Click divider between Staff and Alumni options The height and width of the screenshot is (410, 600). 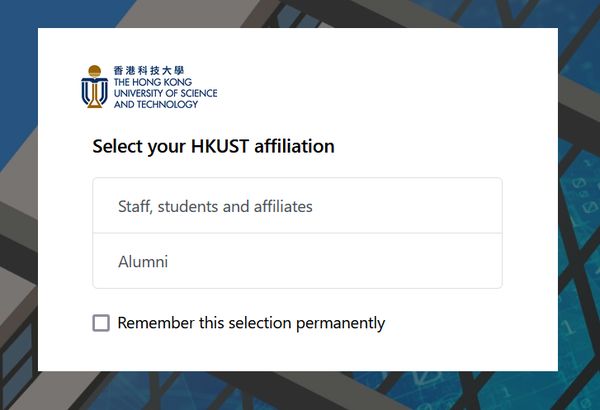[297, 233]
